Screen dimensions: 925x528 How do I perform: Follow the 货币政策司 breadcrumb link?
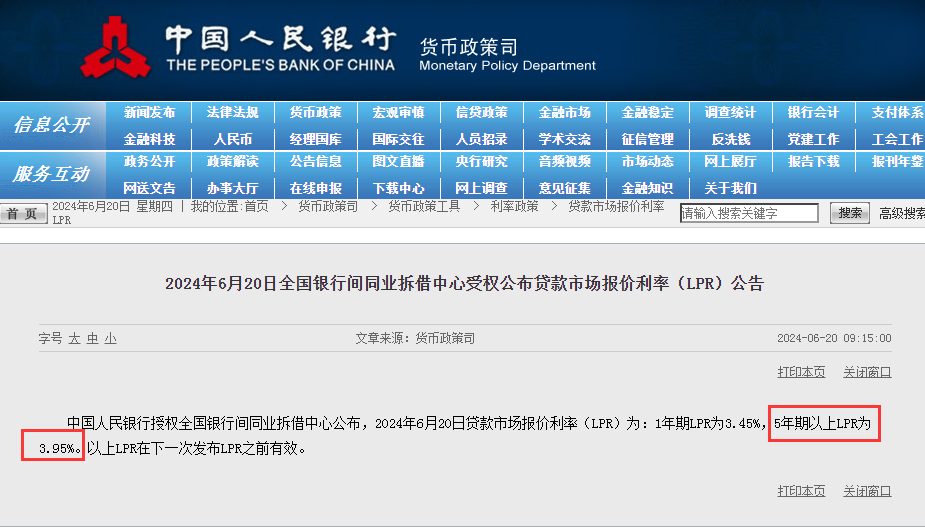pyautogui.click(x=328, y=206)
